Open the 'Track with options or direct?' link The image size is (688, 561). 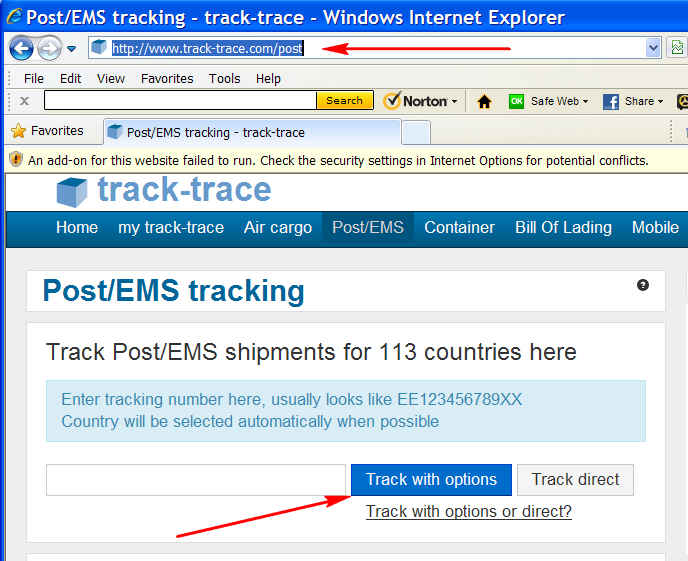coord(469,511)
